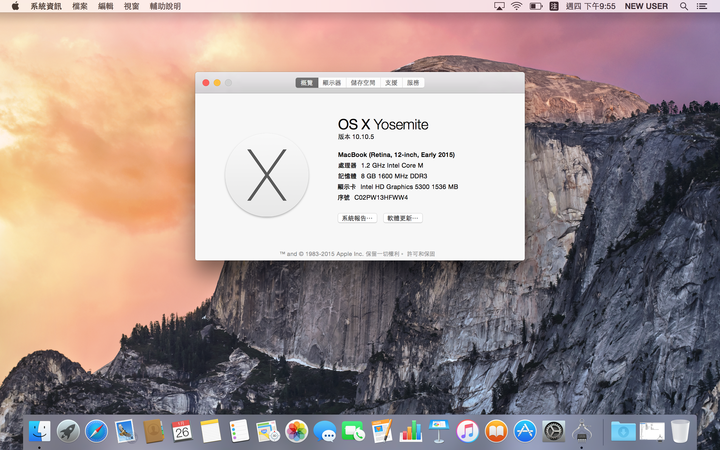Image resolution: width=720 pixels, height=450 pixels.
Task: Click 軟體更新… button
Action: [x=403, y=218]
